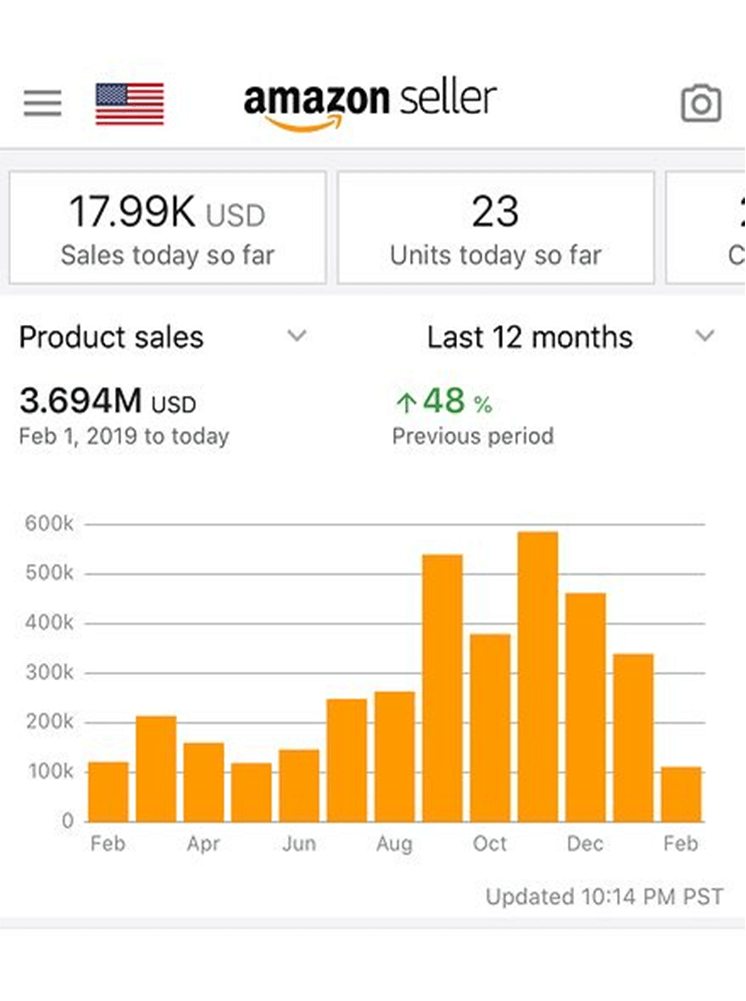Tap the Amazon Seller logo
The image size is (746, 1001).
pos(369,103)
